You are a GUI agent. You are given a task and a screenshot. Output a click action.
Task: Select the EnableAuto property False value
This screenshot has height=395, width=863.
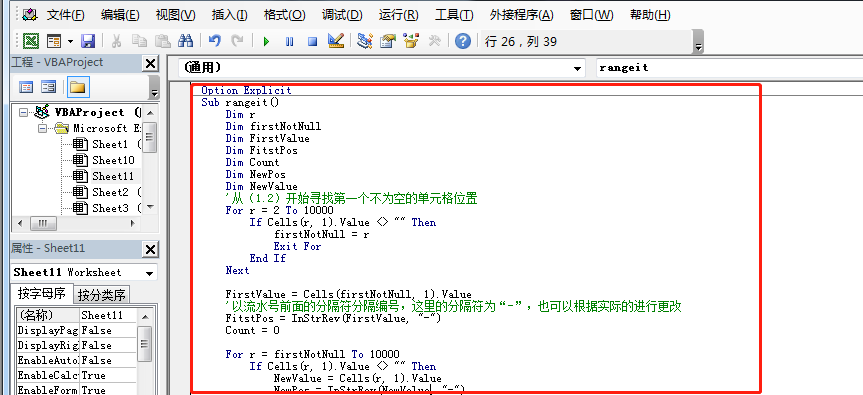coord(108,360)
